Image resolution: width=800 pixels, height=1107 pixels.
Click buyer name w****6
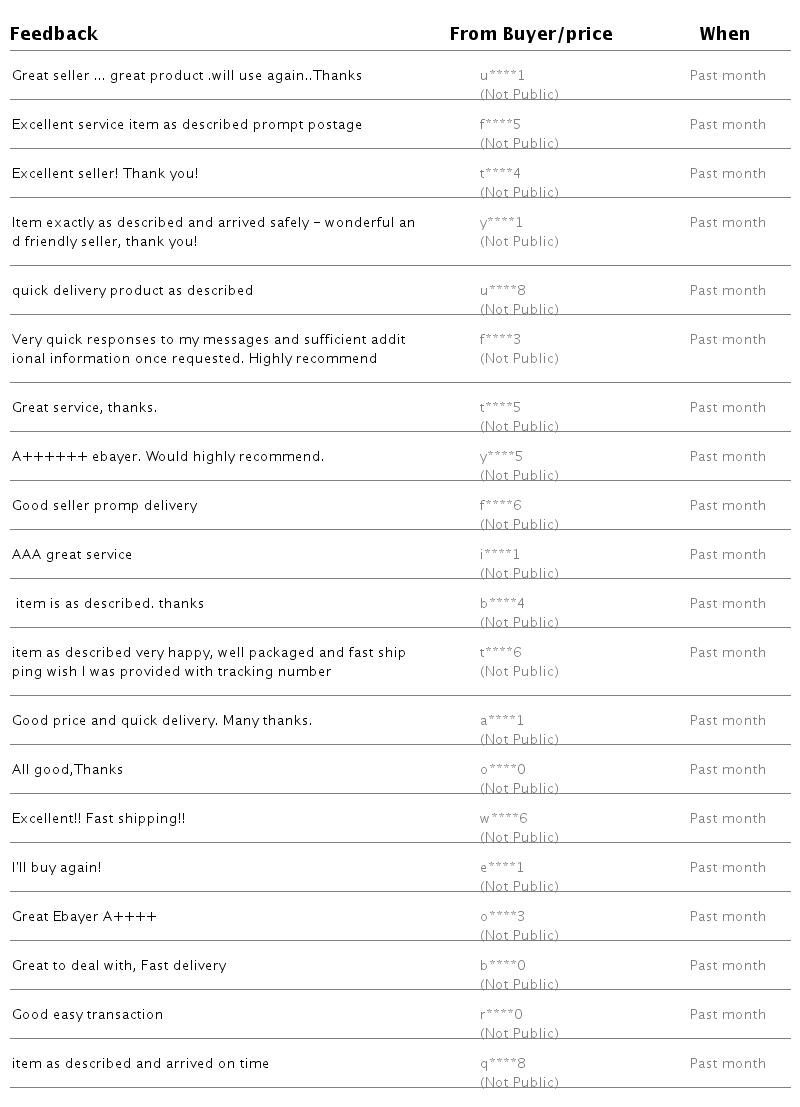click(503, 818)
